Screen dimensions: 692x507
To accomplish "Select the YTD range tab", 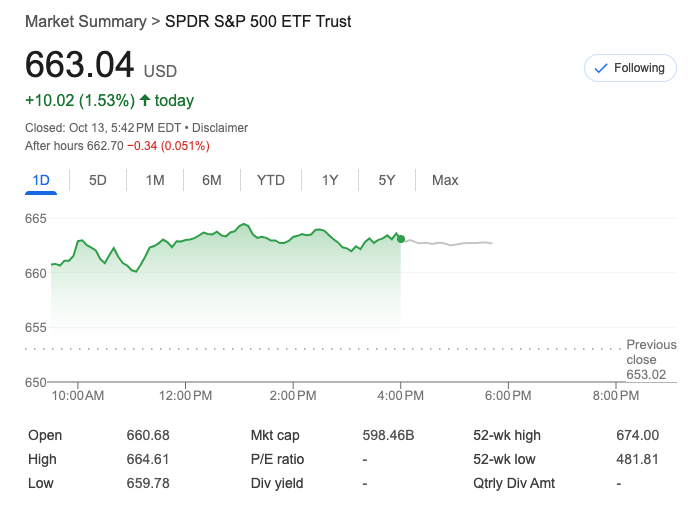I will coord(271,180).
